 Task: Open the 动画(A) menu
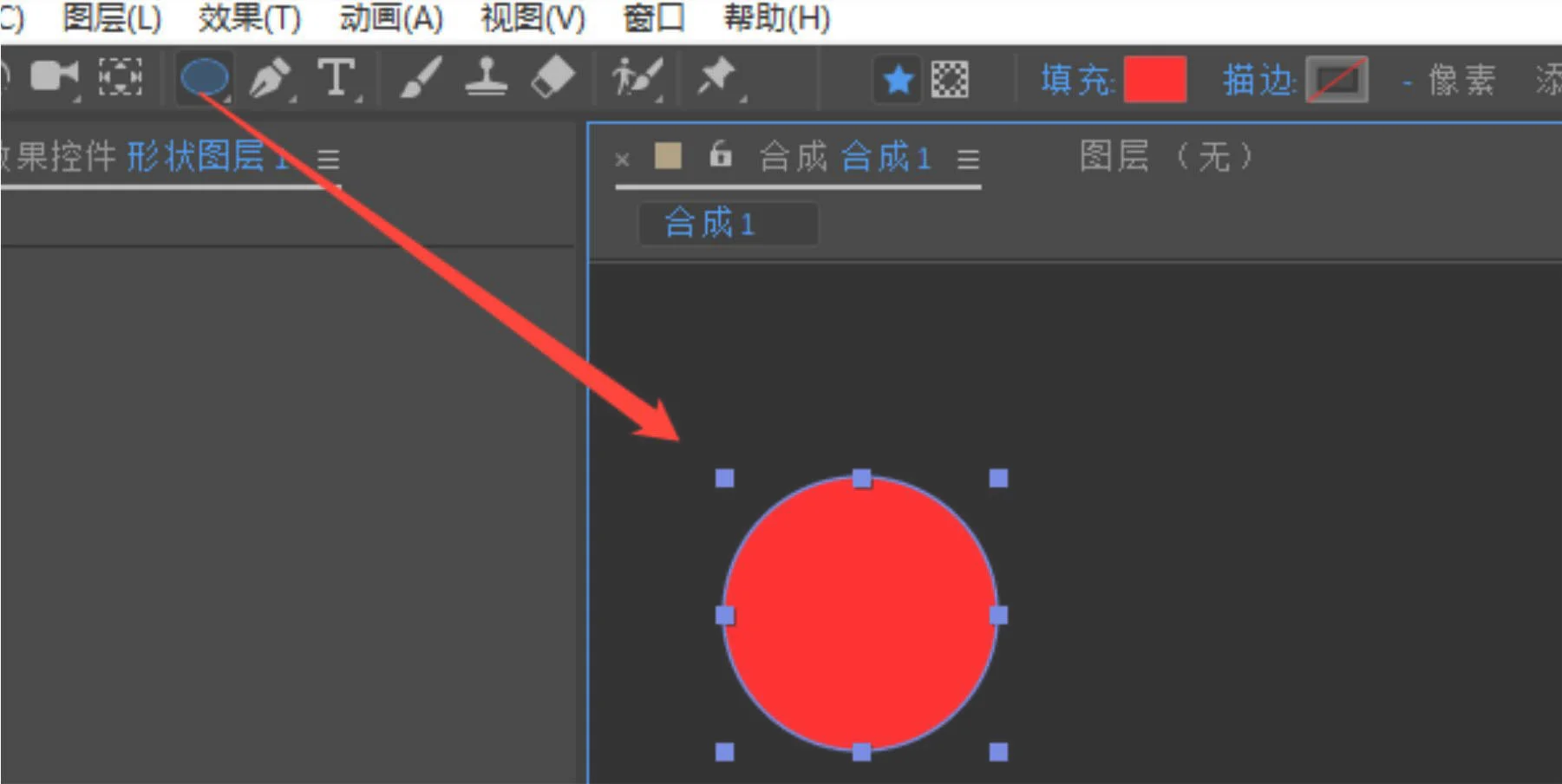[391, 17]
